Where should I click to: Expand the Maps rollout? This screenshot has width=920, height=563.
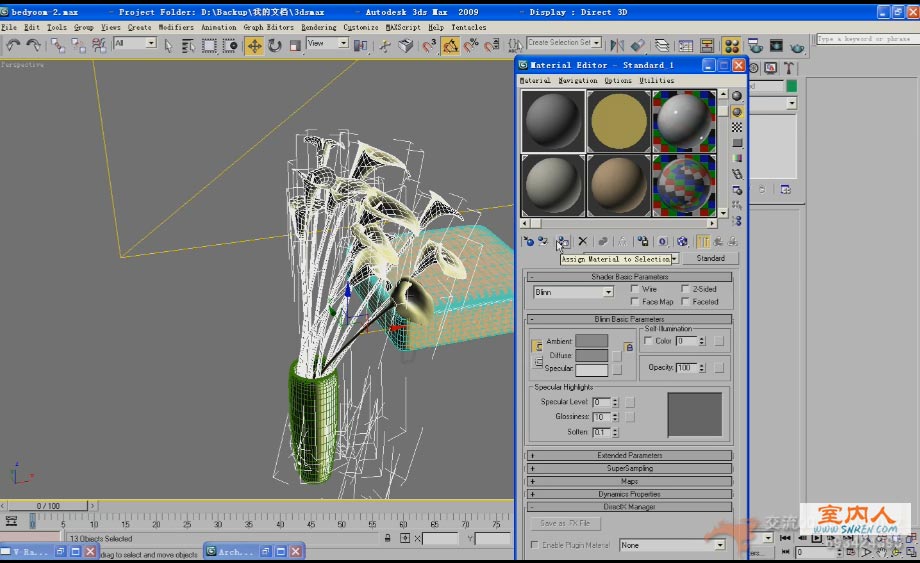click(630, 481)
